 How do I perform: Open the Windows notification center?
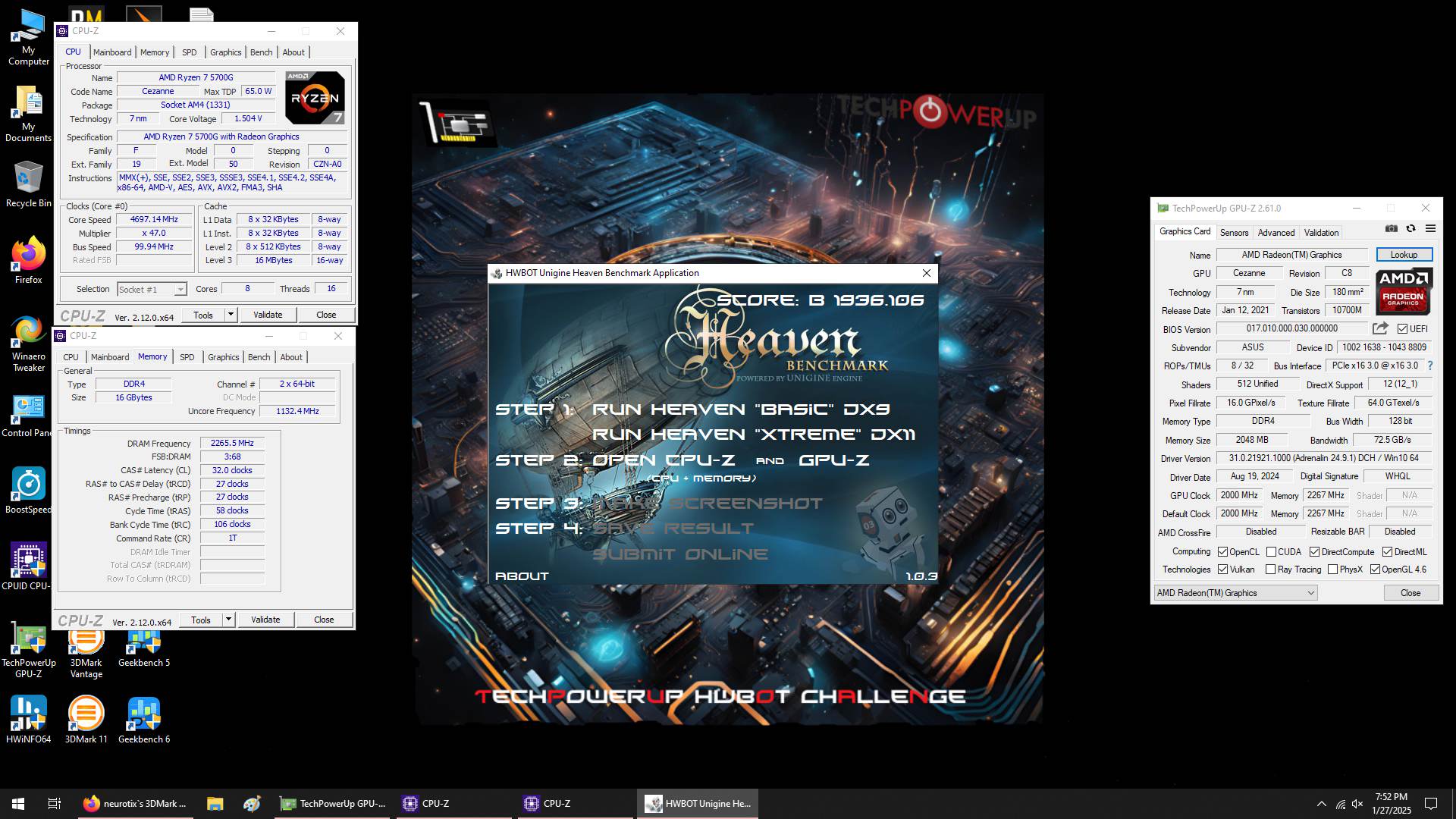pos(1431,804)
